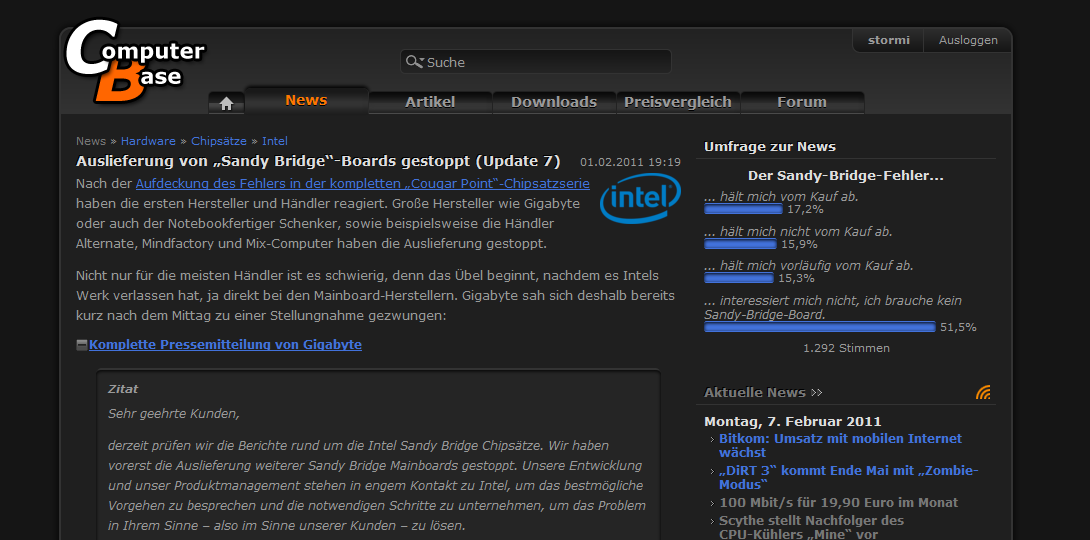Click the Zitat quote label
Image resolution: width=1090 pixels, height=540 pixels.
123,389
